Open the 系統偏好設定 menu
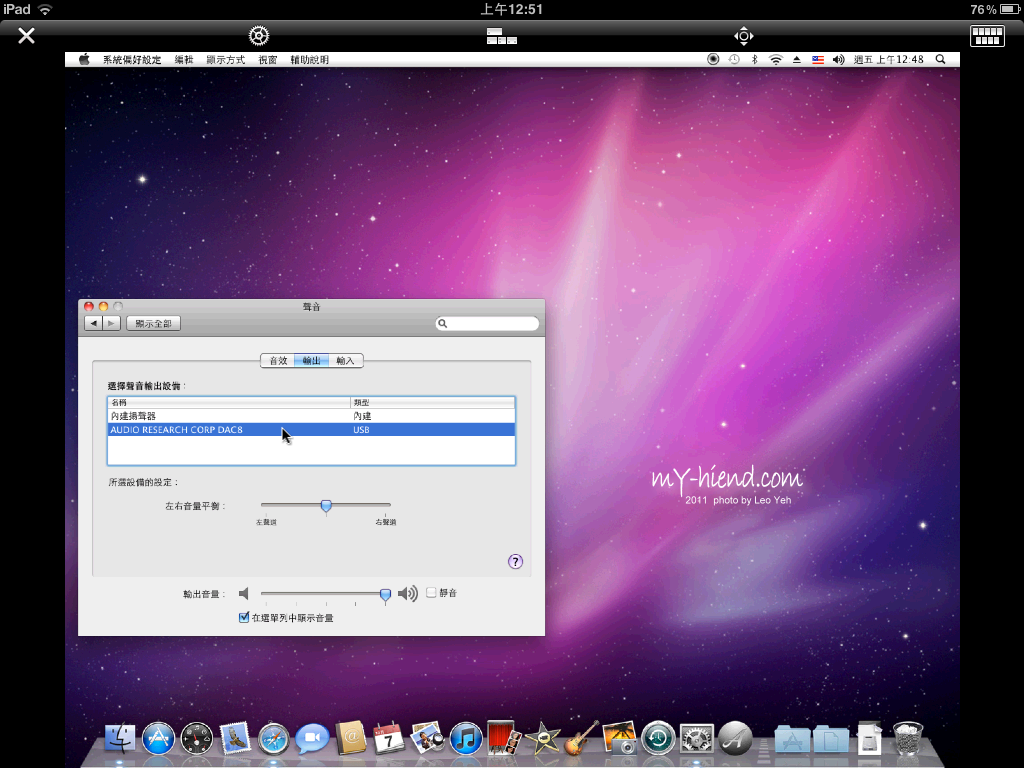 pos(132,59)
